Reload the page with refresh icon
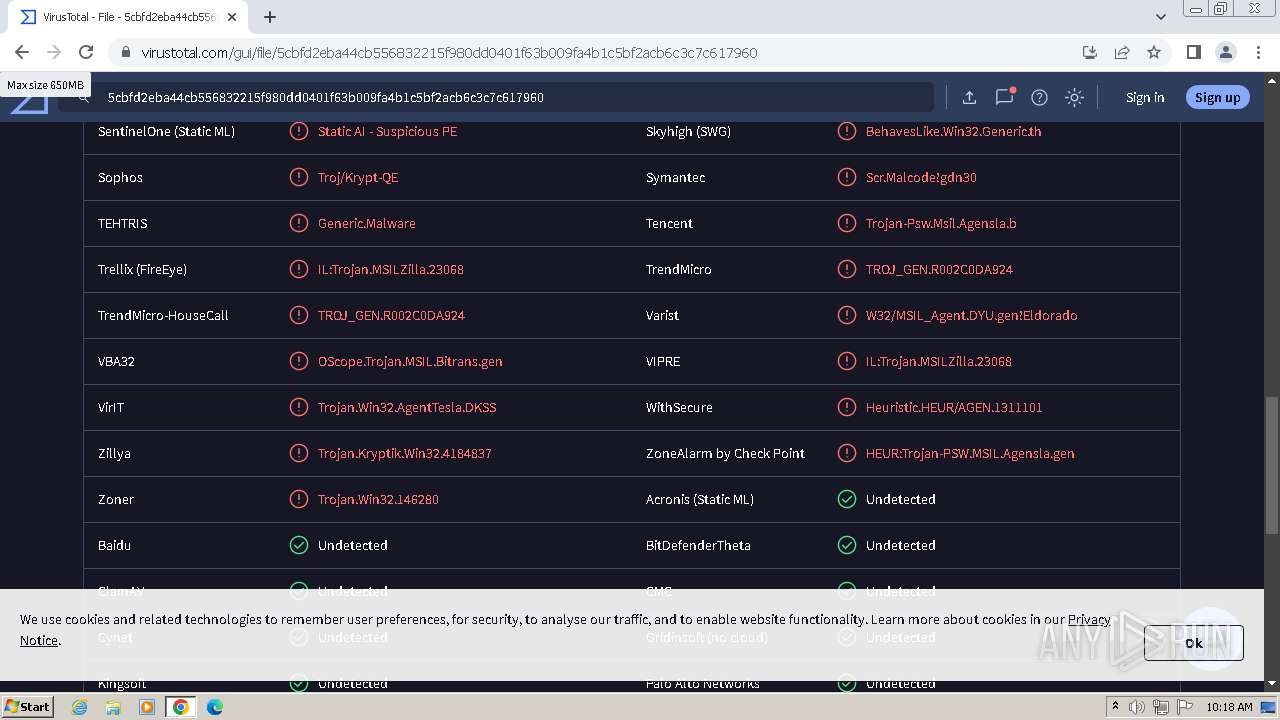The image size is (1280, 720). click(86, 52)
